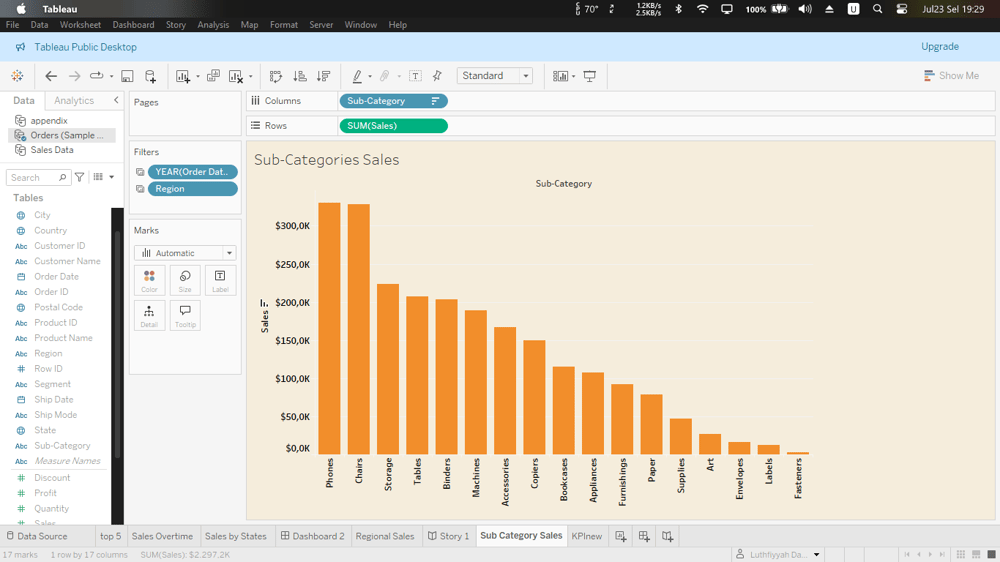Switch to the Analytics tab
Image resolution: width=1000 pixels, height=562 pixels.
coord(74,100)
